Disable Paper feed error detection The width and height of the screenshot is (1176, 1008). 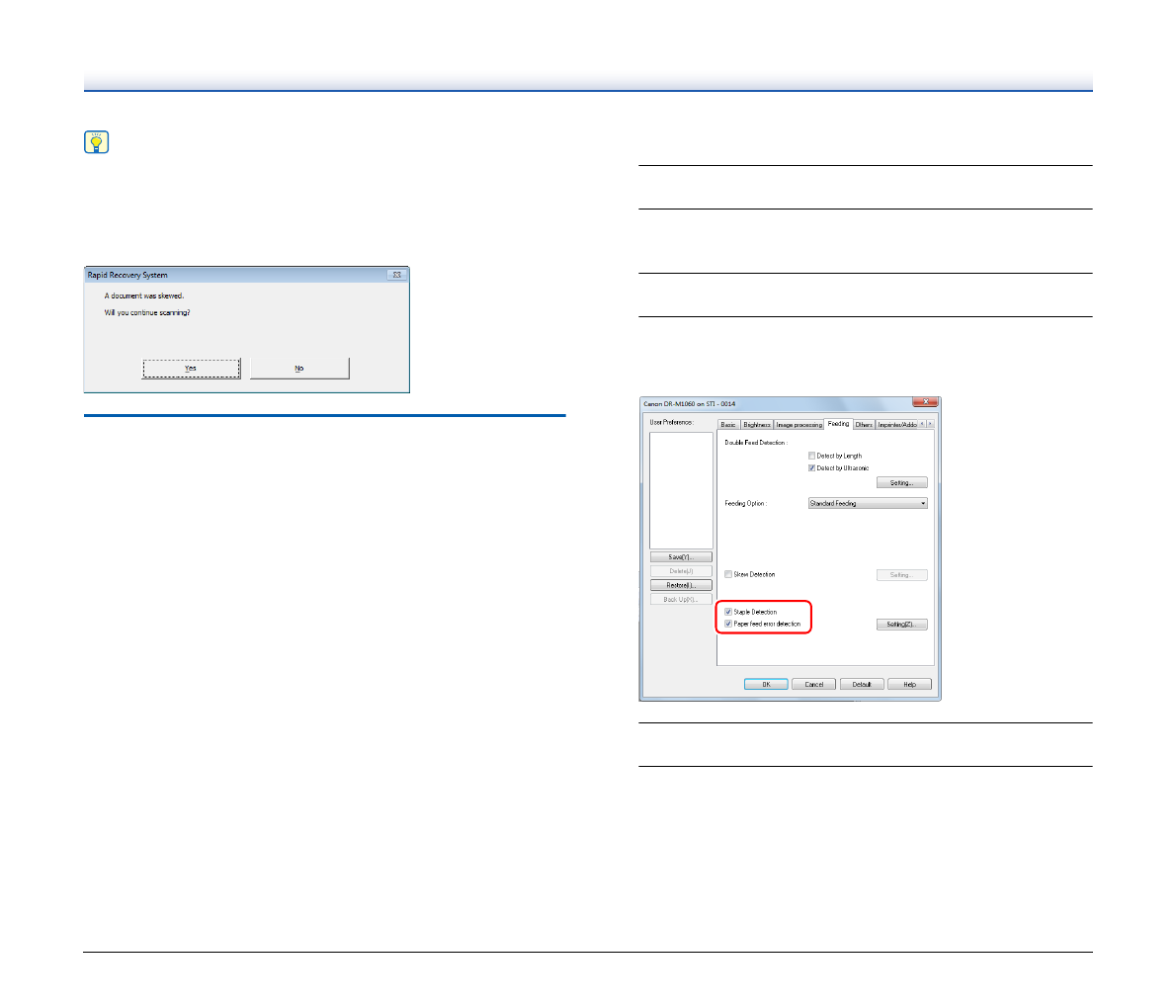point(729,625)
